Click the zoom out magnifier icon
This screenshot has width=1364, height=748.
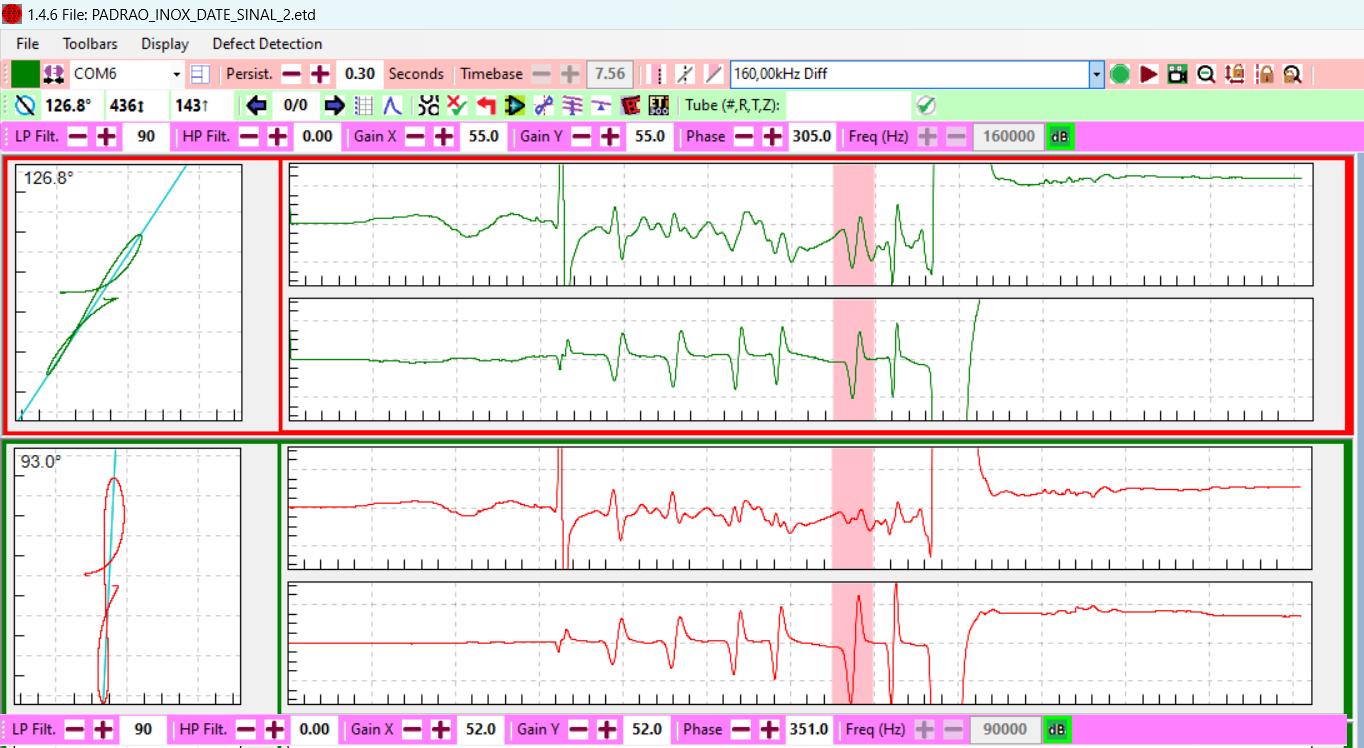pos(1207,74)
